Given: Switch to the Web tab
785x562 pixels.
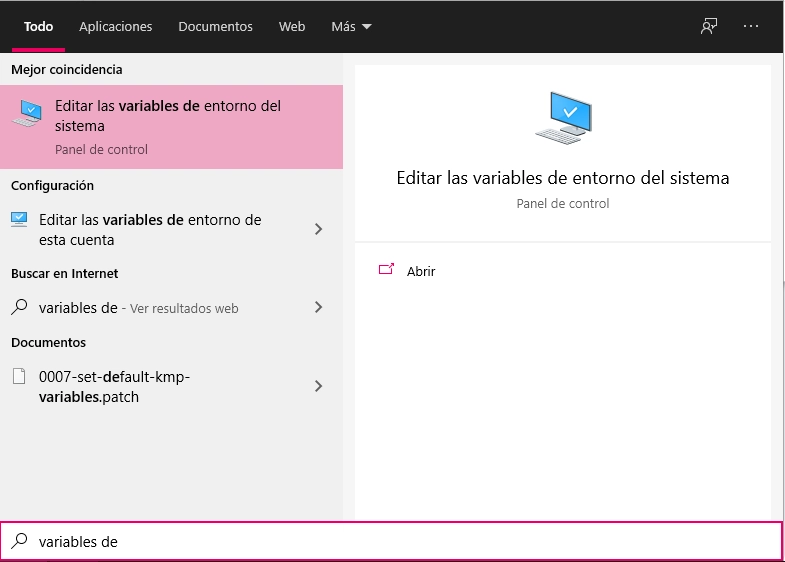Looking at the screenshot, I should 292,27.
